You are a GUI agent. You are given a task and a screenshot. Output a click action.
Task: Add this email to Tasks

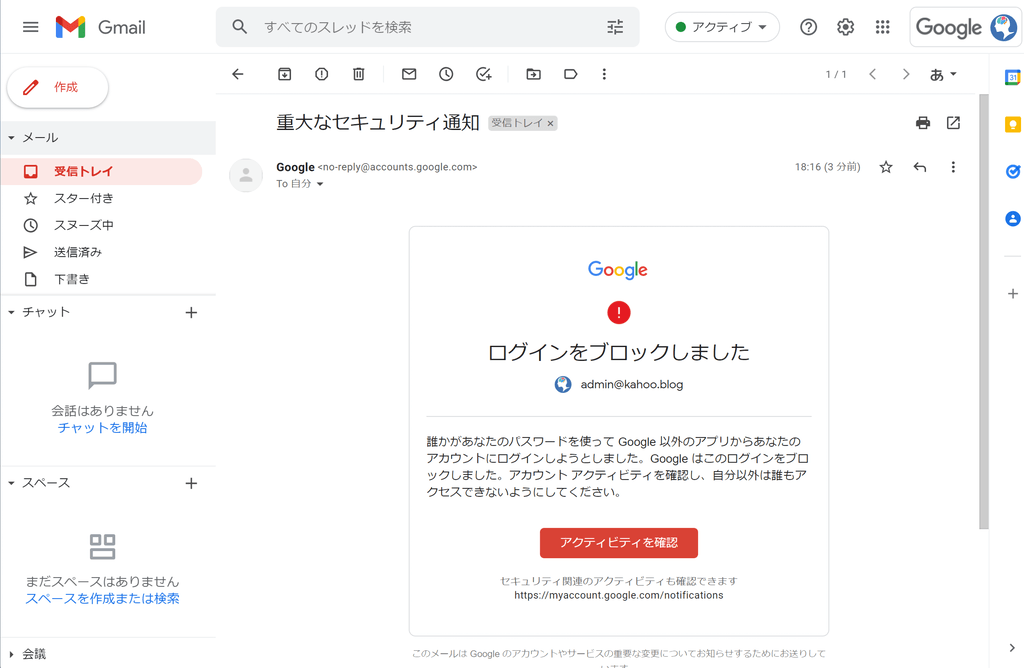pos(483,74)
